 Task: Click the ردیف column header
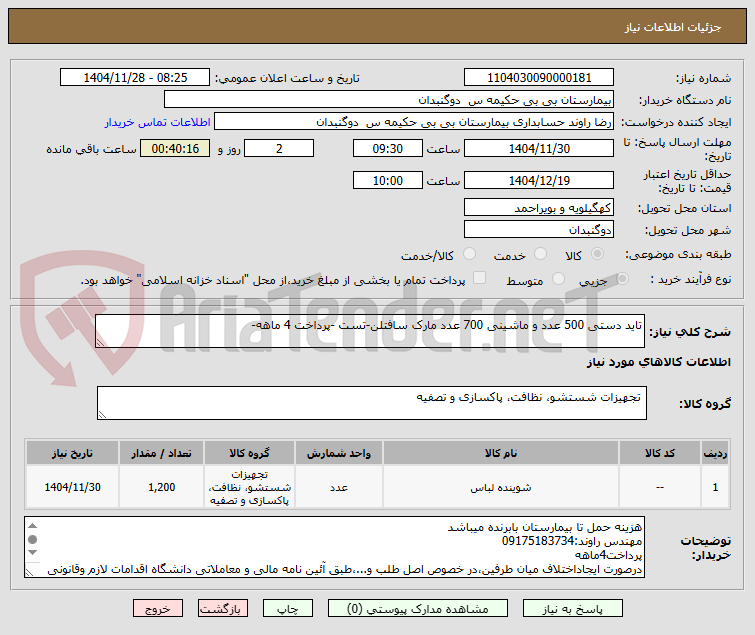pos(715,453)
